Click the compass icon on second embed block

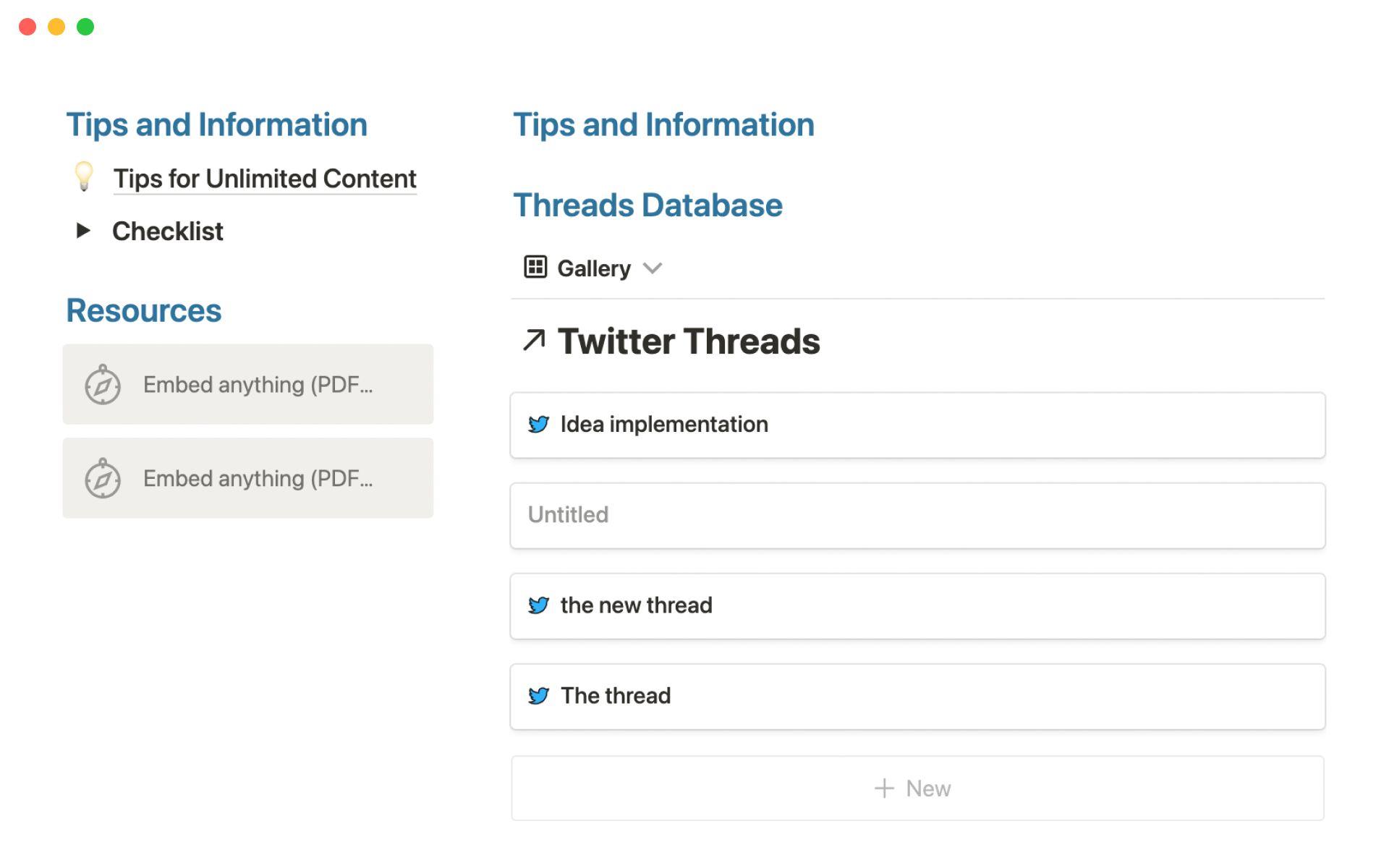[103, 479]
